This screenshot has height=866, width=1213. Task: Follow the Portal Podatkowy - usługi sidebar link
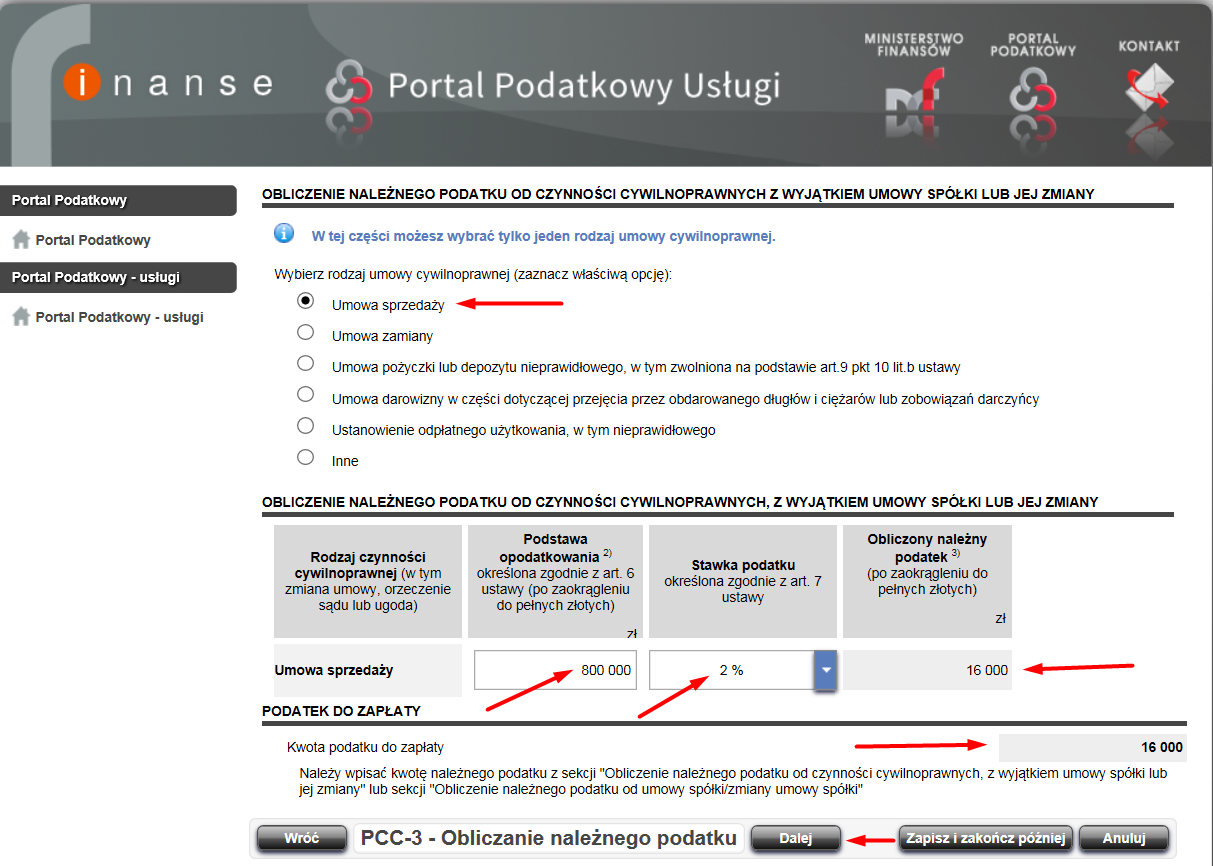click(119, 317)
